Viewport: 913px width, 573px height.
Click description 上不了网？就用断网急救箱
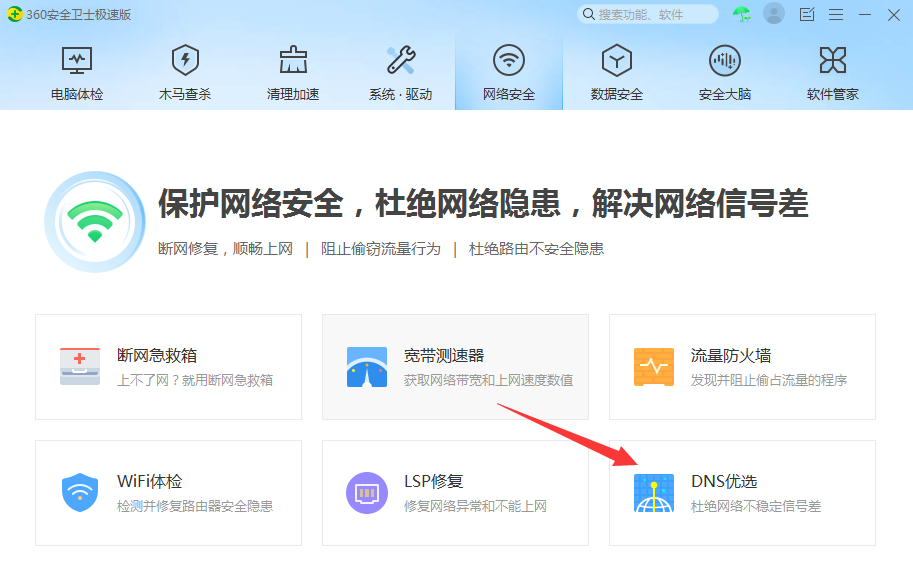coord(195,380)
